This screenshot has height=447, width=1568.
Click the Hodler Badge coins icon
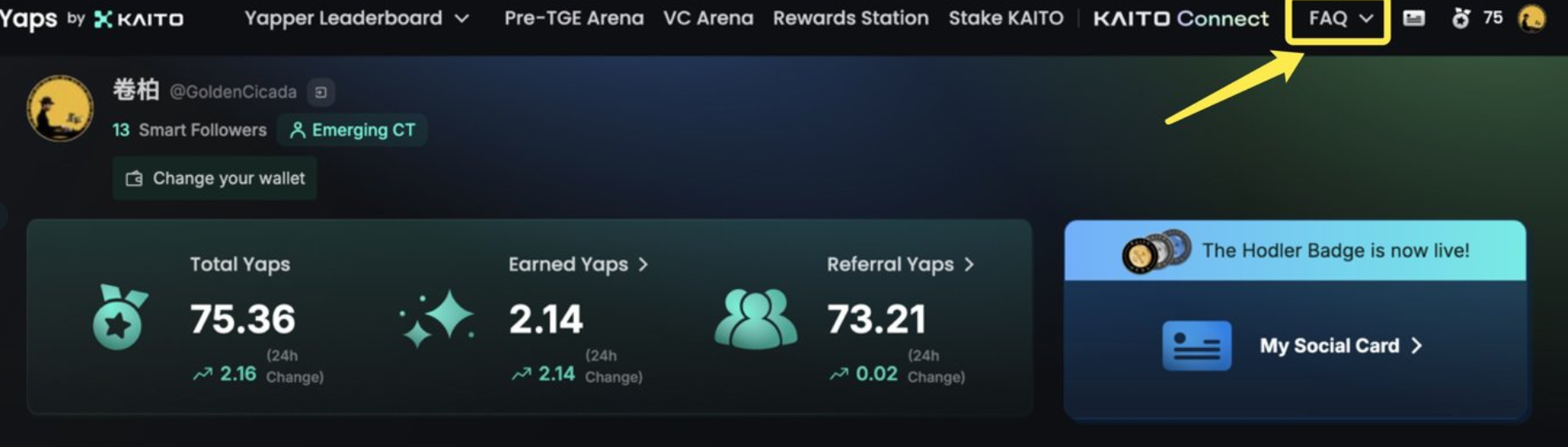pos(1156,251)
